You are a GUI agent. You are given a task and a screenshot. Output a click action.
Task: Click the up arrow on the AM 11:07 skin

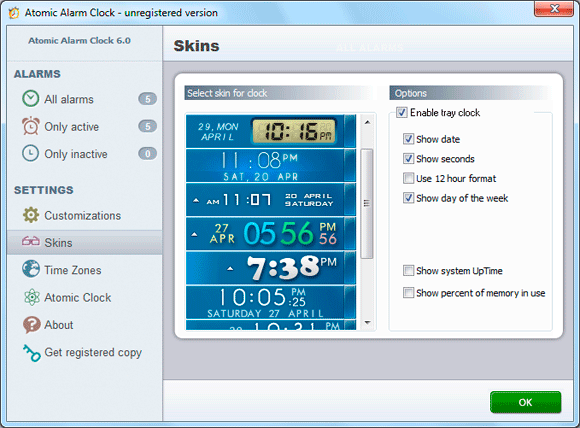point(196,200)
